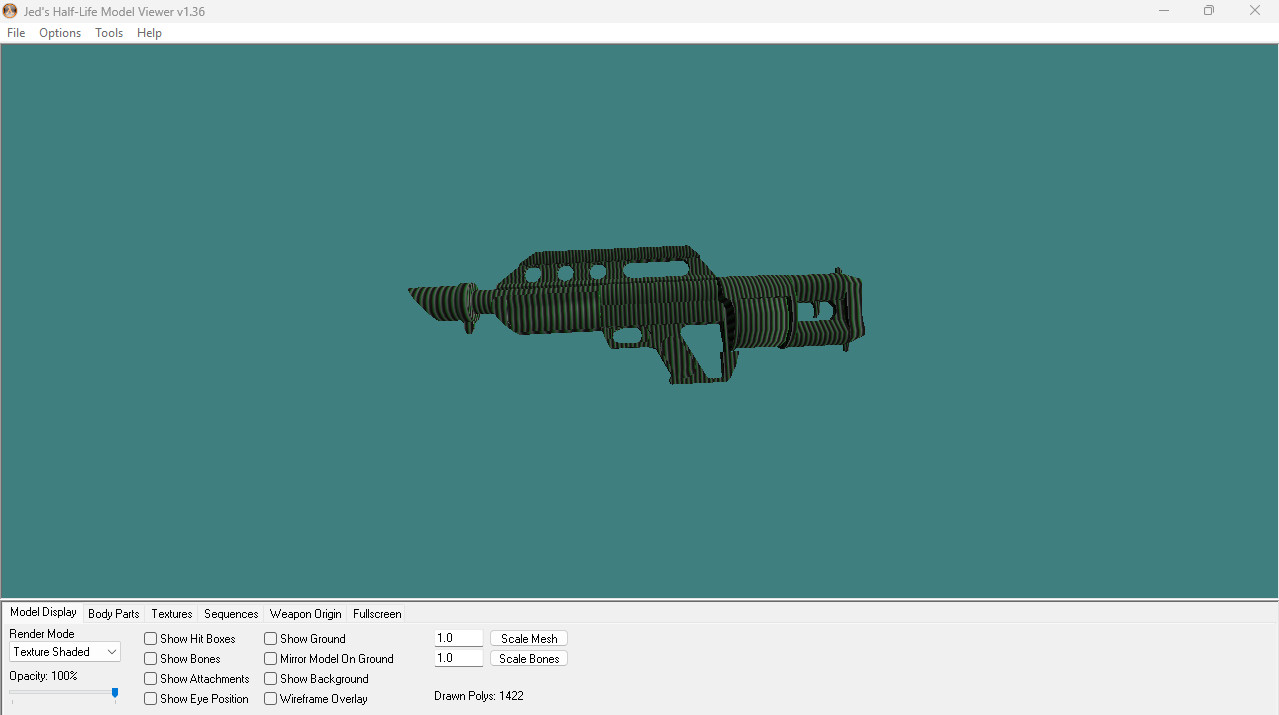1279x715 pixels.
Task: Click the app icon in title bar
Action: coord(11,11)
